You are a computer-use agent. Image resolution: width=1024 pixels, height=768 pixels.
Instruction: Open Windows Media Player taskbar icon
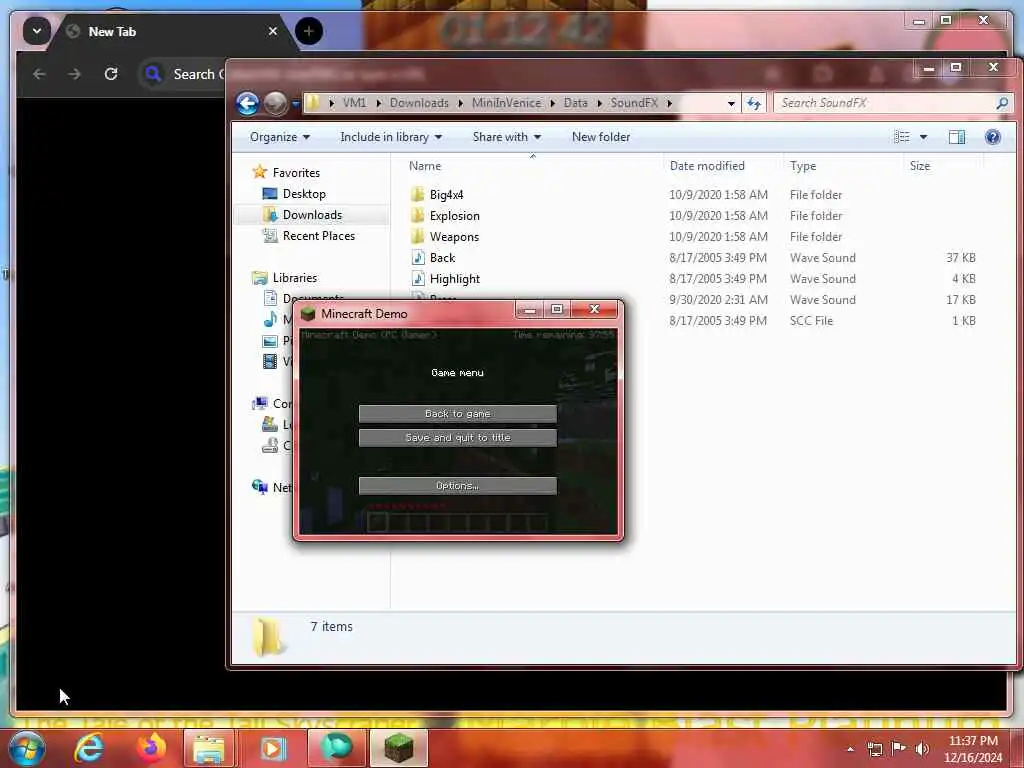pyautogui.click(x=273, y=748)
